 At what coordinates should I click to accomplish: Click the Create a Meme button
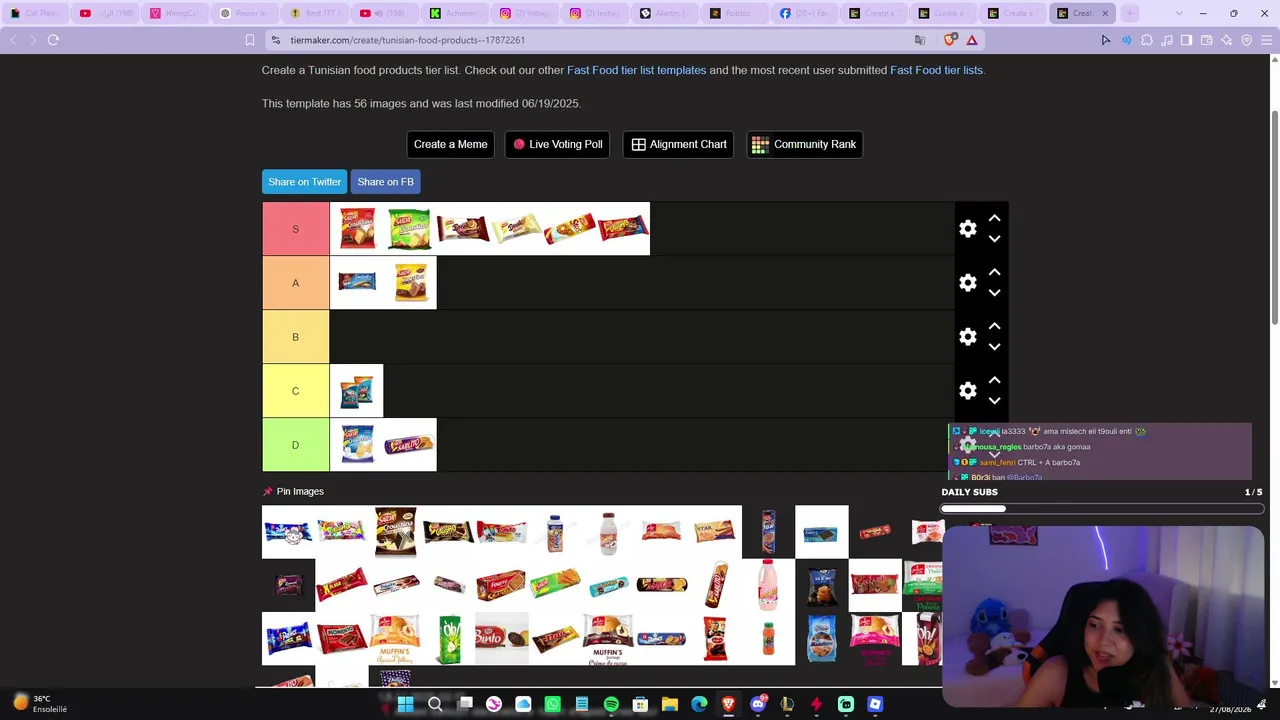tap(450, 144)
